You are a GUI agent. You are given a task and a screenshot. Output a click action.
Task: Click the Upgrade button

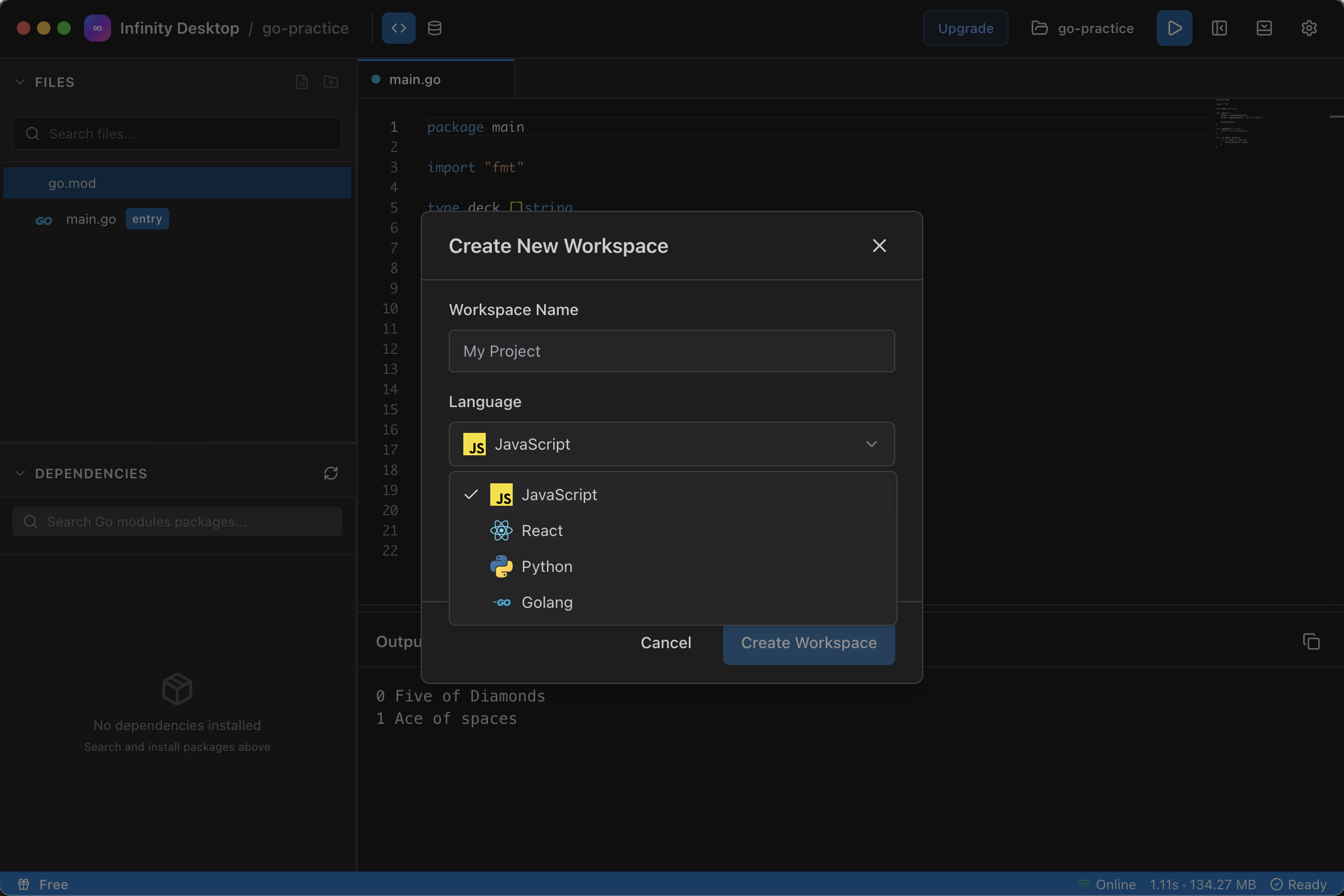965,27
